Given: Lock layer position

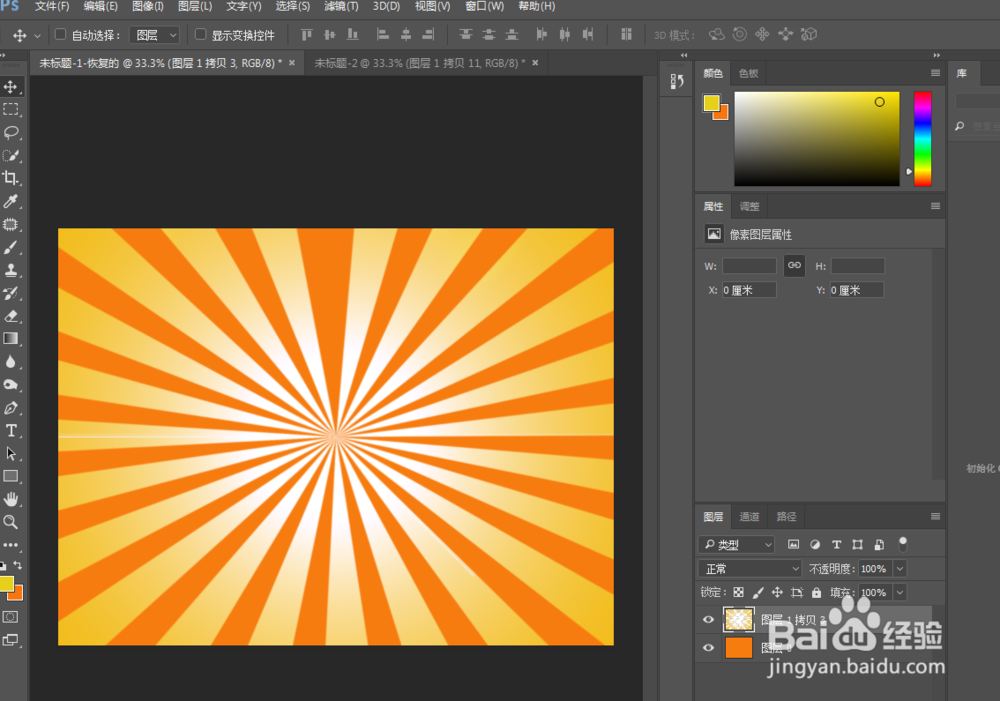Looking at the screenshot, I should [x=777, y=593].
